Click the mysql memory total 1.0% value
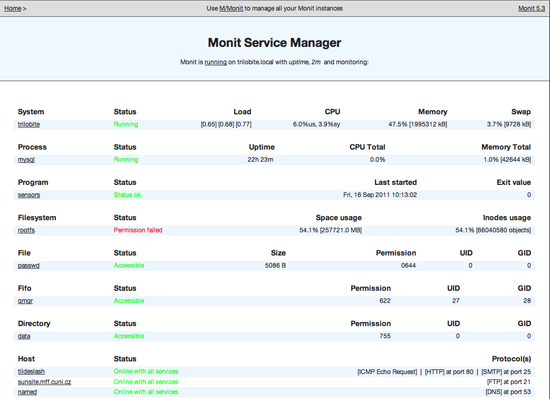The image size is (550, 399). [507, 160]
